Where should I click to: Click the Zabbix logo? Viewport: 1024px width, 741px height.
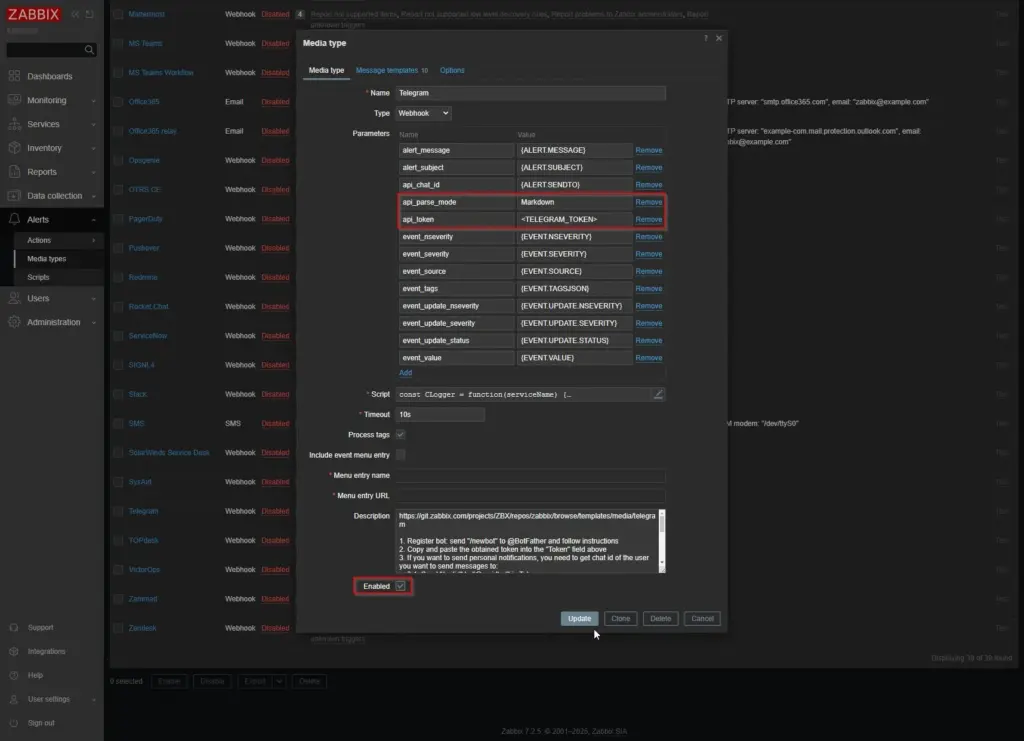point(33,14)
